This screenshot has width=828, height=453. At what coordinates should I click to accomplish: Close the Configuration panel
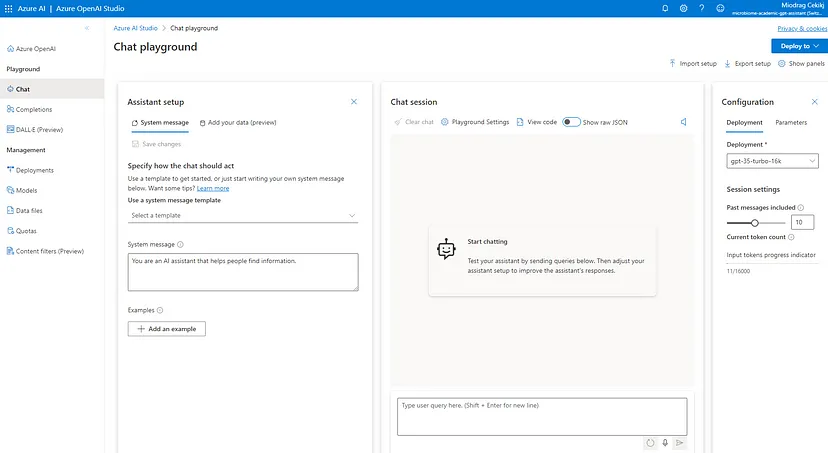(x=814, y=102)
